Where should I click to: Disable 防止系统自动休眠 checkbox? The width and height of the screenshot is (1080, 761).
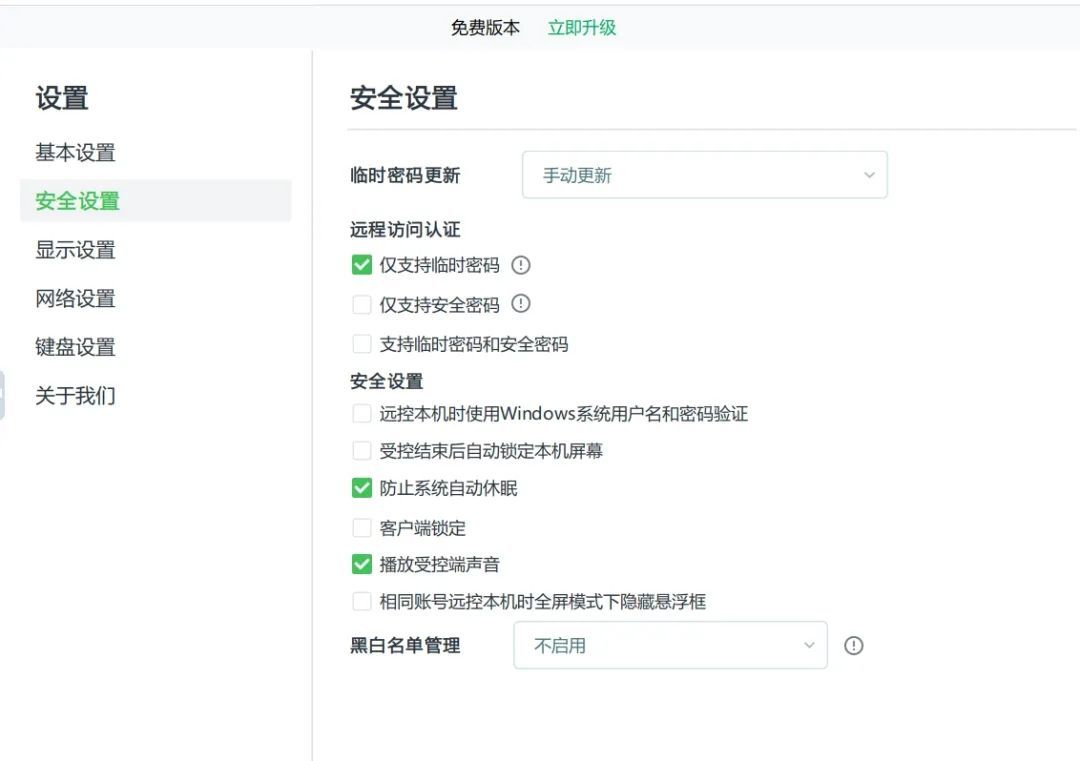point(362,489)
